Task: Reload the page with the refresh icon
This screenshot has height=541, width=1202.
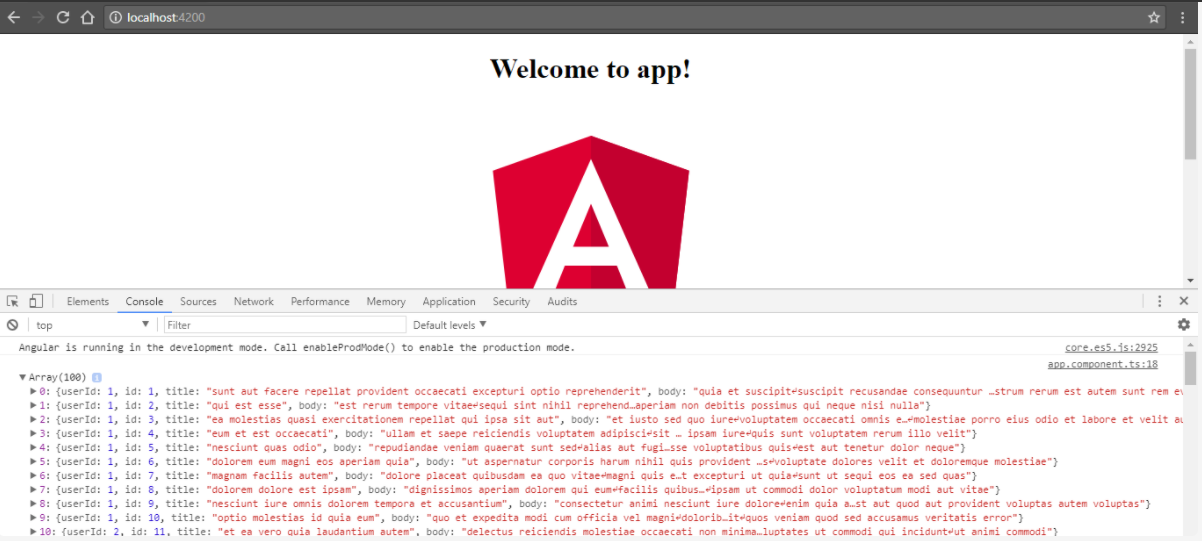Action: [63, 17]
